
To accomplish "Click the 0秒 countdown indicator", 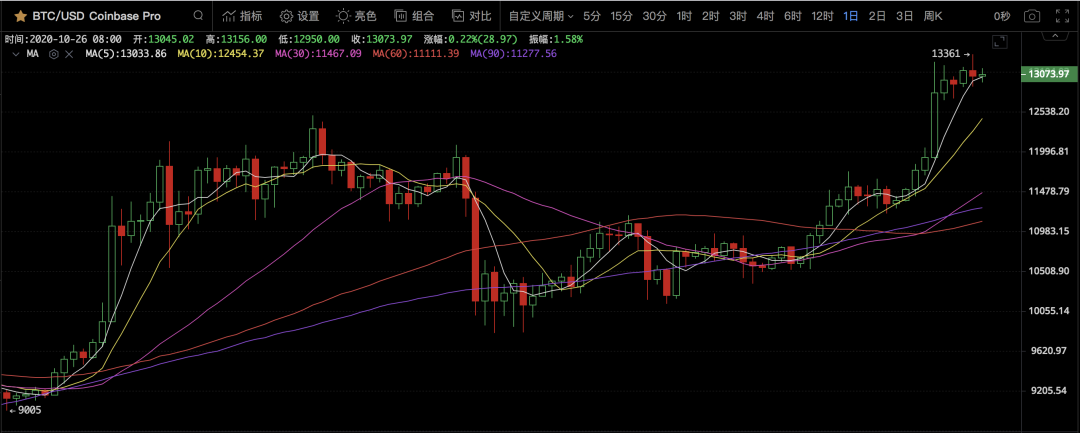I will pos(1001,15).
